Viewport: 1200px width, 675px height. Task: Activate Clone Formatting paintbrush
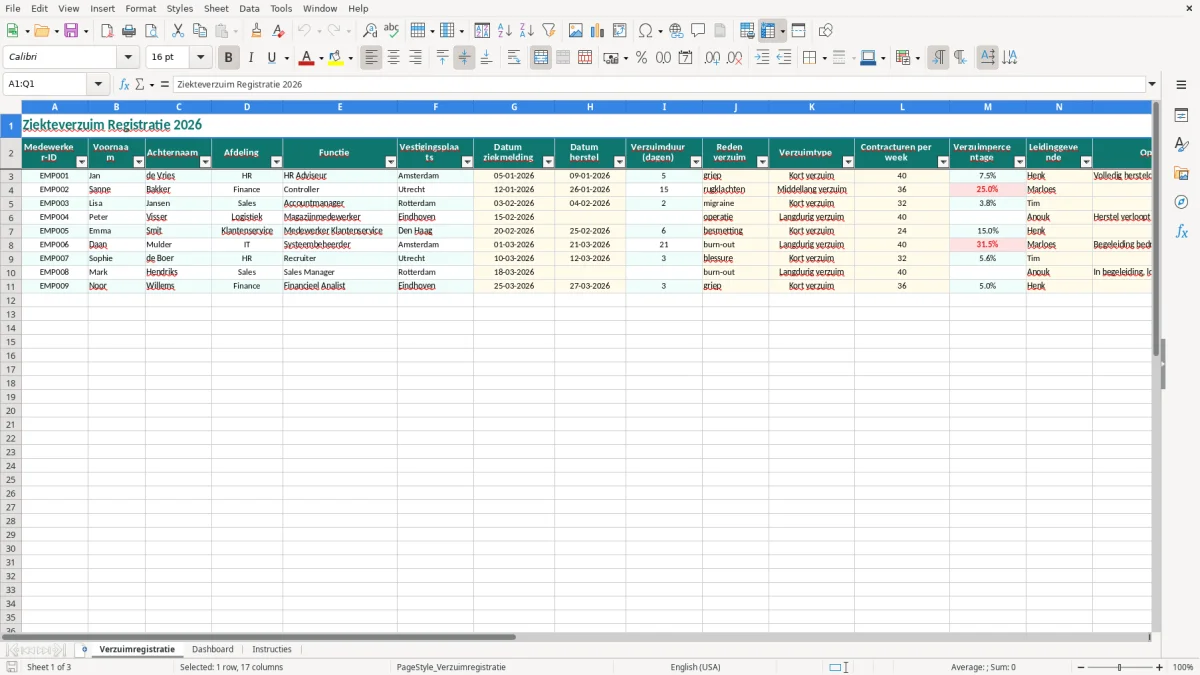(x=257, y=31)
